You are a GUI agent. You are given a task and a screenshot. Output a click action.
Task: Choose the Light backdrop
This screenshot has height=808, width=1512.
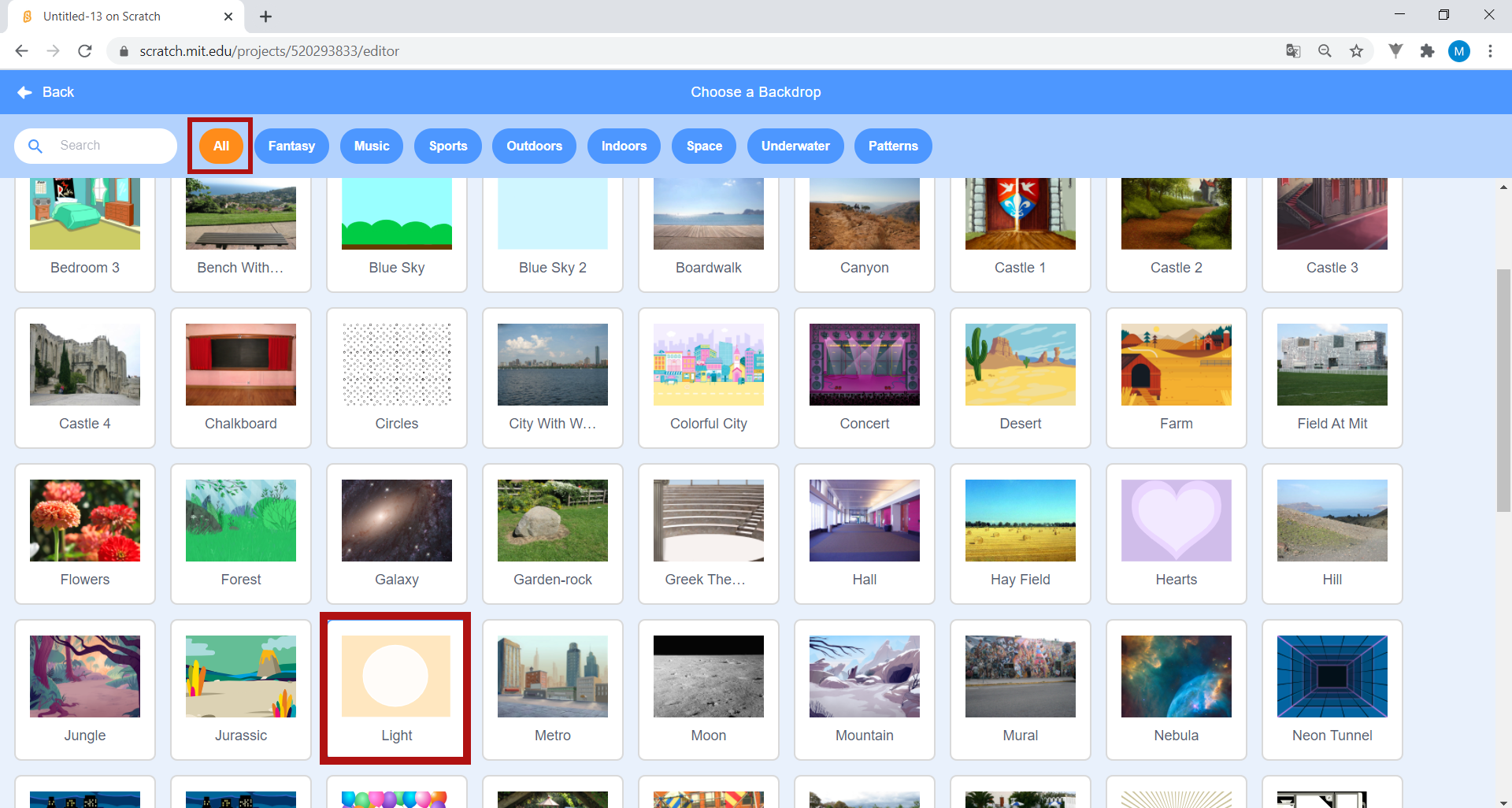[x=397, y=690]
